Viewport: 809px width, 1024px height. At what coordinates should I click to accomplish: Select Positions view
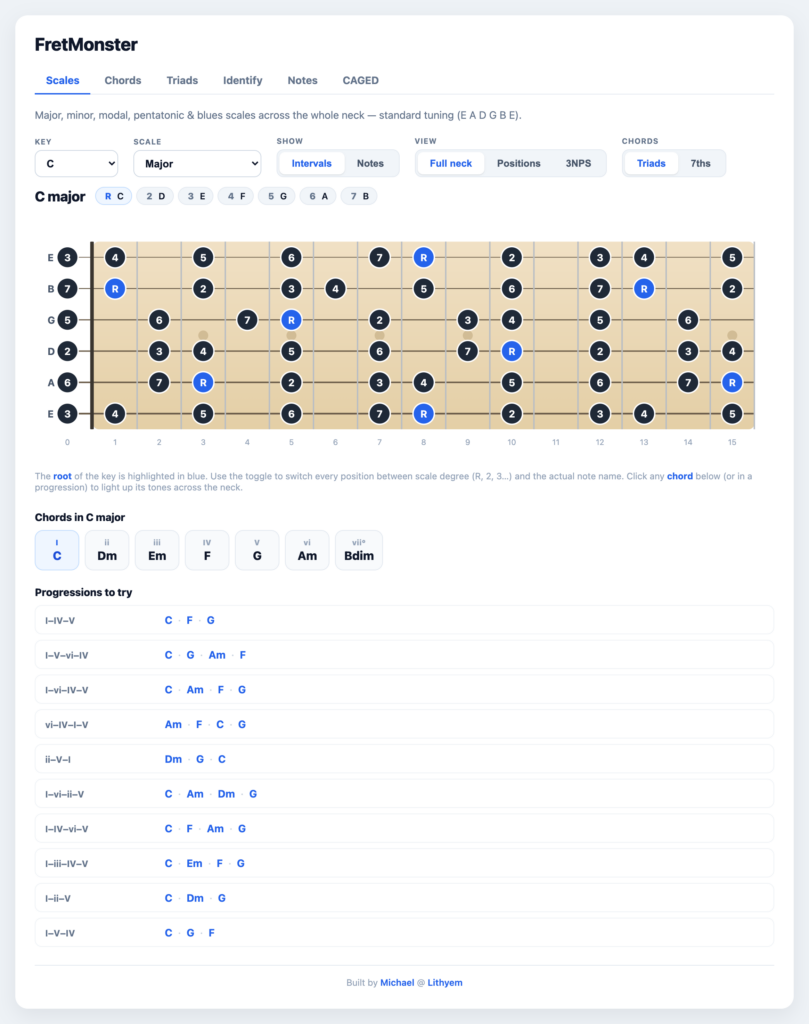518,163
